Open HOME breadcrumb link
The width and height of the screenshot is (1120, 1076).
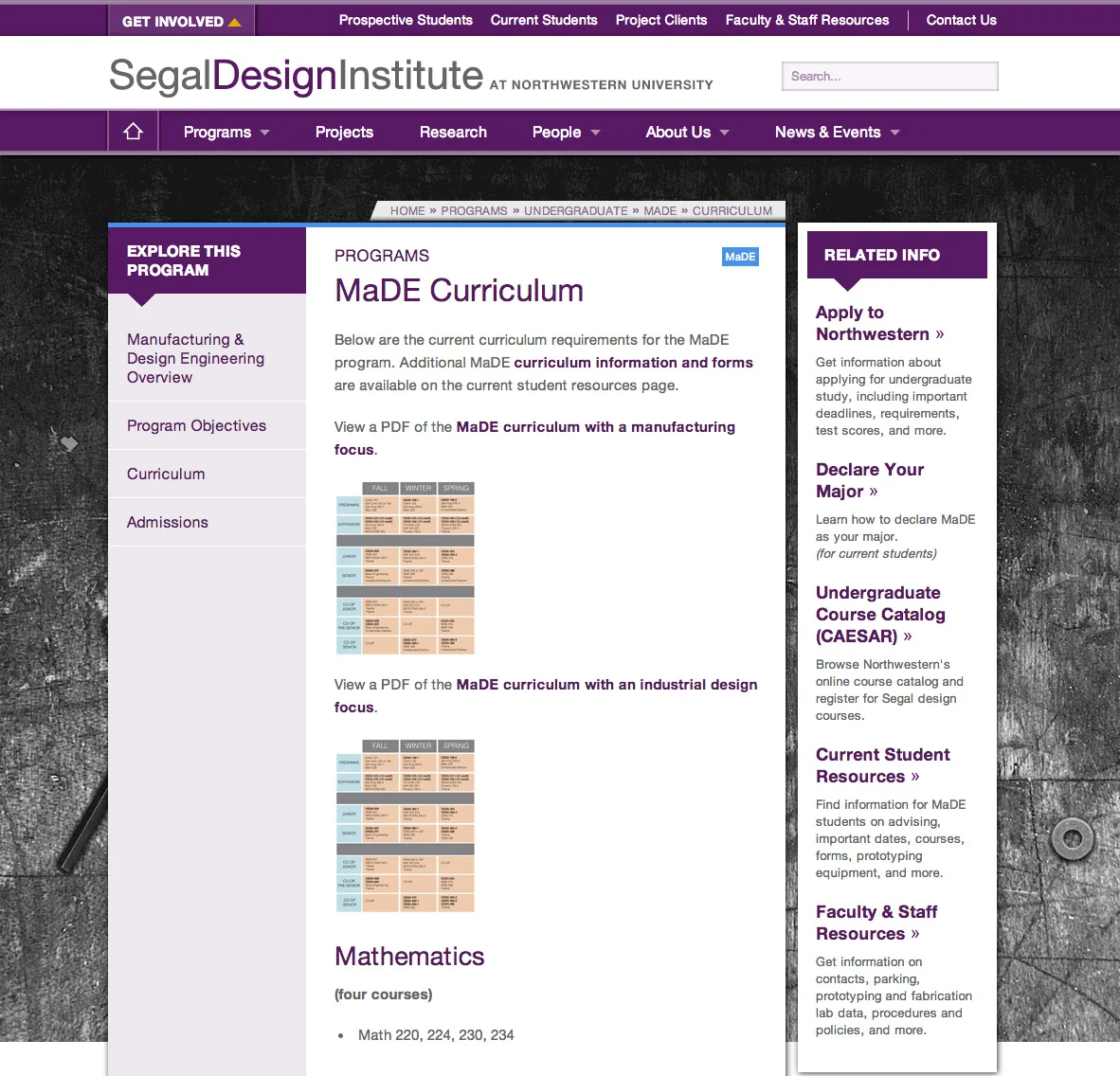[x=407, y=210]
